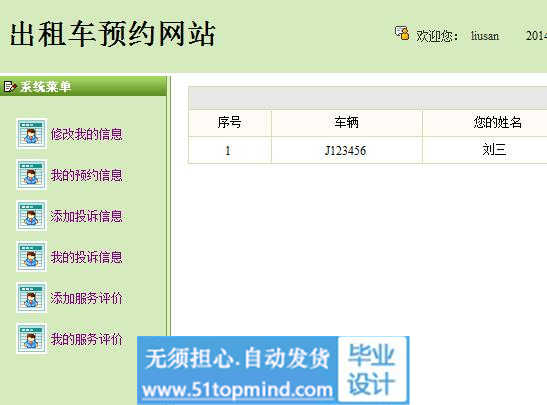Click the icon beside 添加投诉信息
The height and width of the screenshot is (405, 547).
point(31,216)
